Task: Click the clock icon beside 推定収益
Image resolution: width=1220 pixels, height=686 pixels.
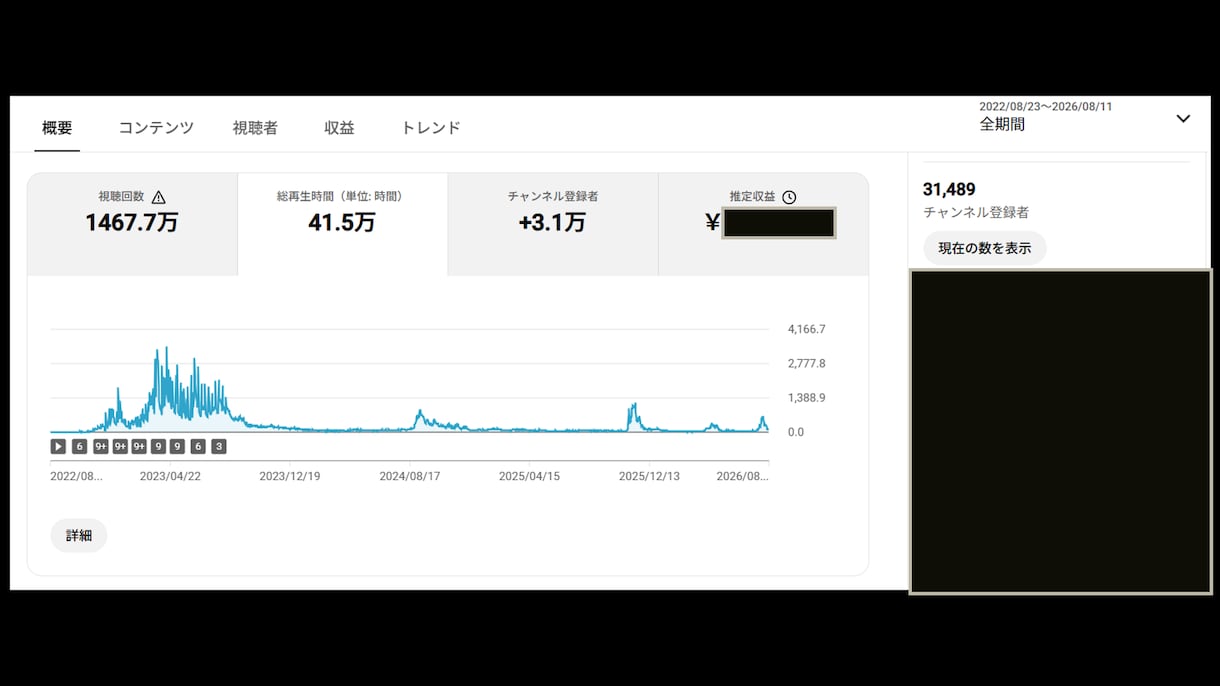Action: [x=789, y=197]
